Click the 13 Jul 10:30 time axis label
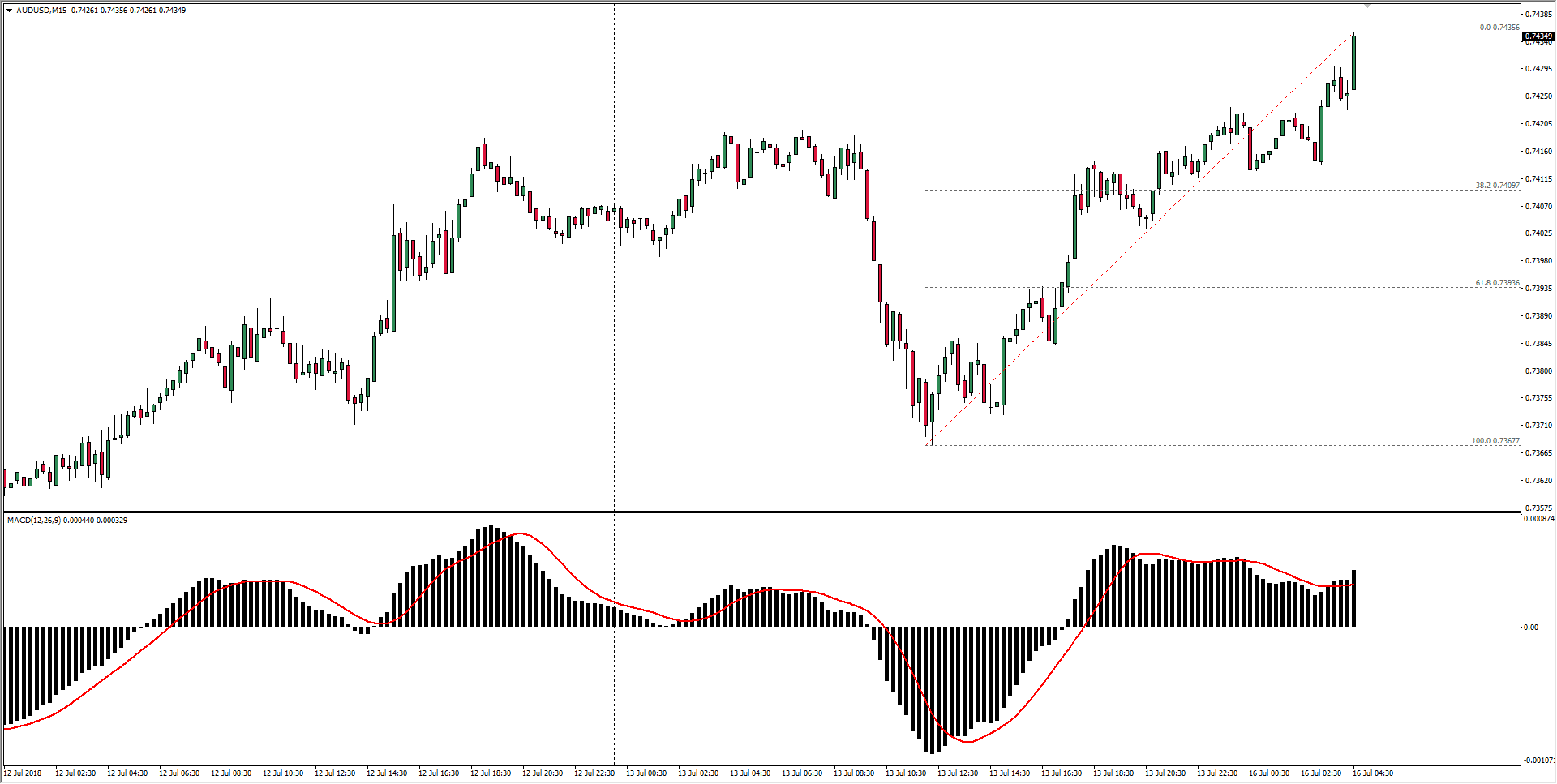1557x784 pixels. coord(905,773)
